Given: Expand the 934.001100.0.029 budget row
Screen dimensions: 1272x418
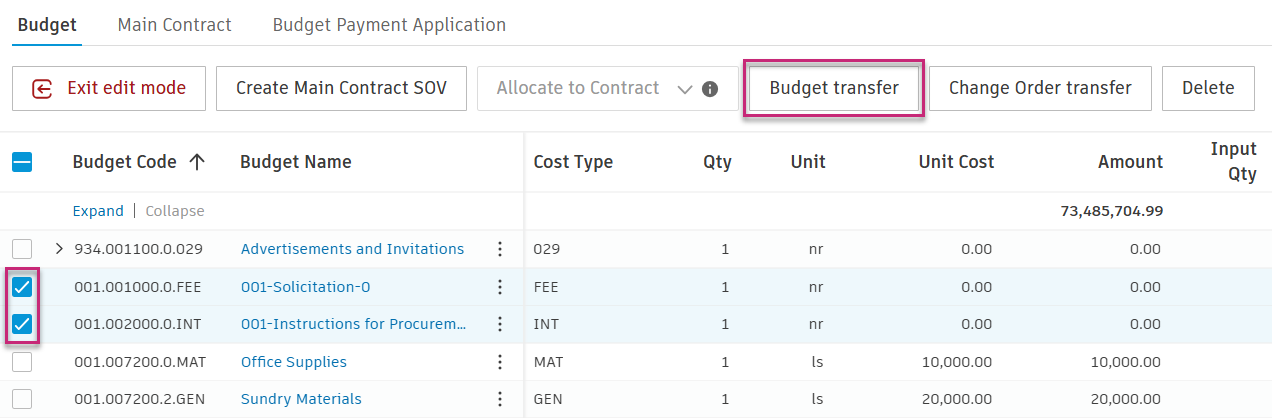Looking at the screenshot, I should 59,249.
